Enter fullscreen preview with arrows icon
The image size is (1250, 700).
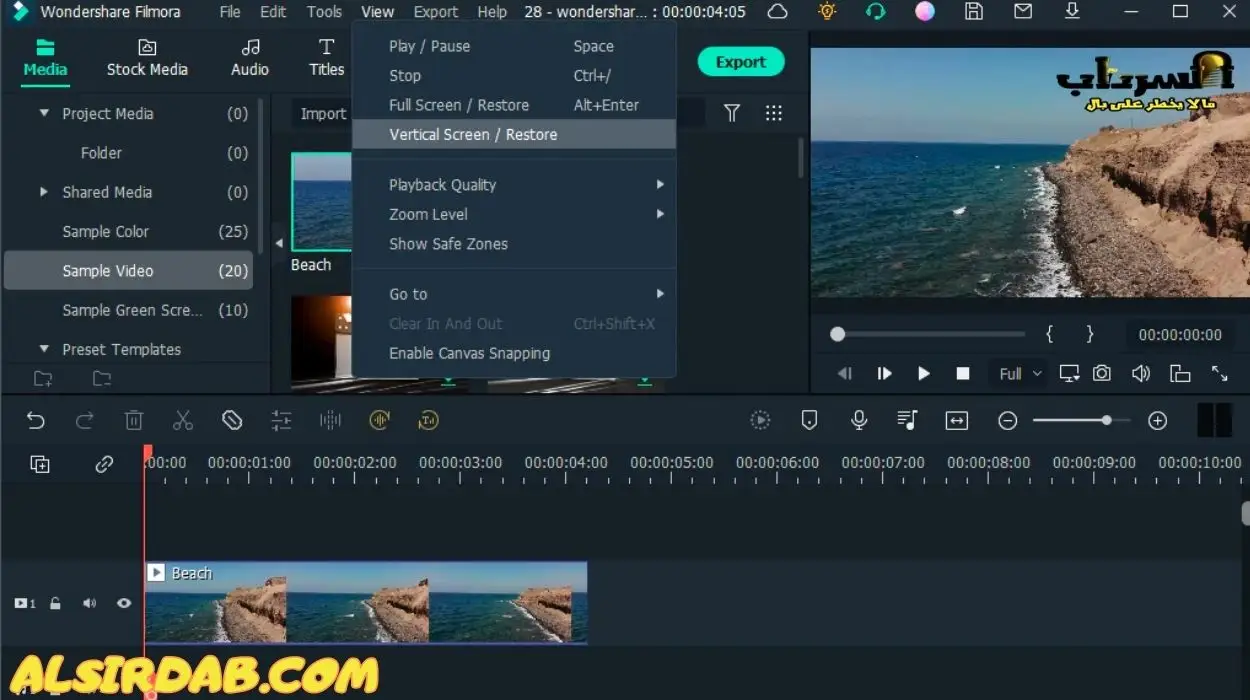1220,373
